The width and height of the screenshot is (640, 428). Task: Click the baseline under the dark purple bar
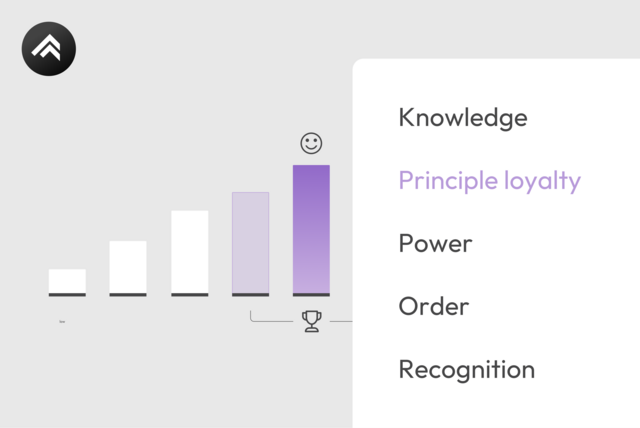click(x=311, y=295)
